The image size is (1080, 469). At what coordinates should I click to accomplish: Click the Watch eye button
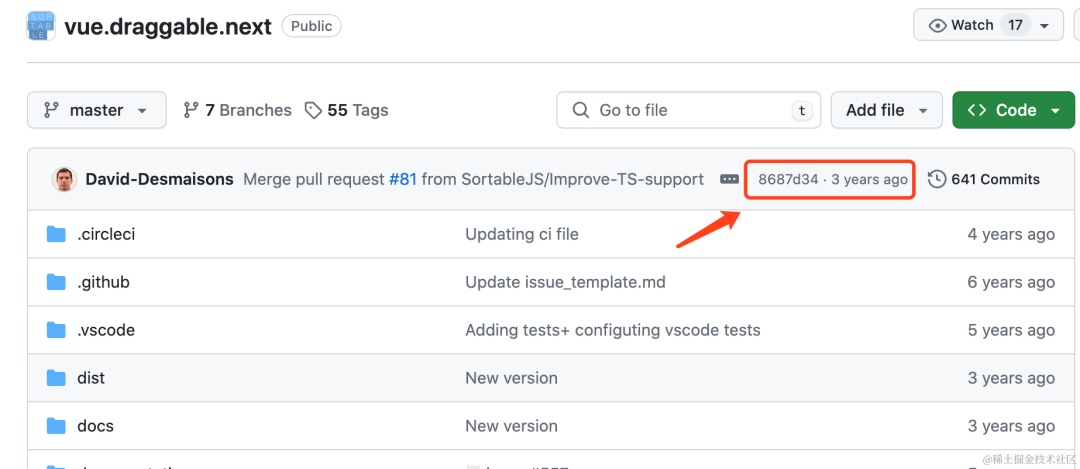coord(960,25)
